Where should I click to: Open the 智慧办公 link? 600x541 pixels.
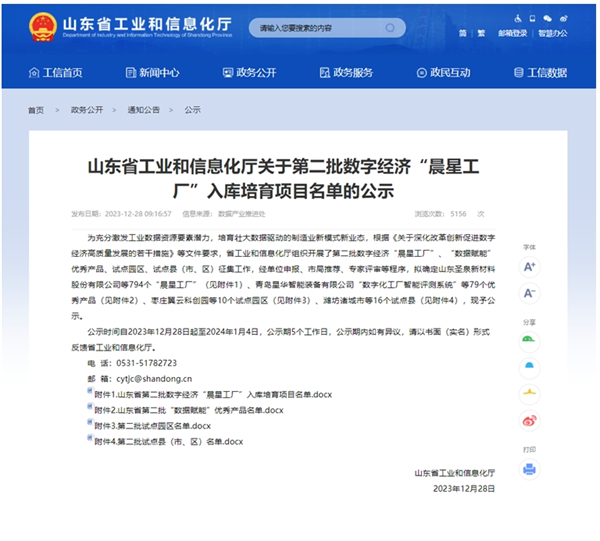coord(552,33)
